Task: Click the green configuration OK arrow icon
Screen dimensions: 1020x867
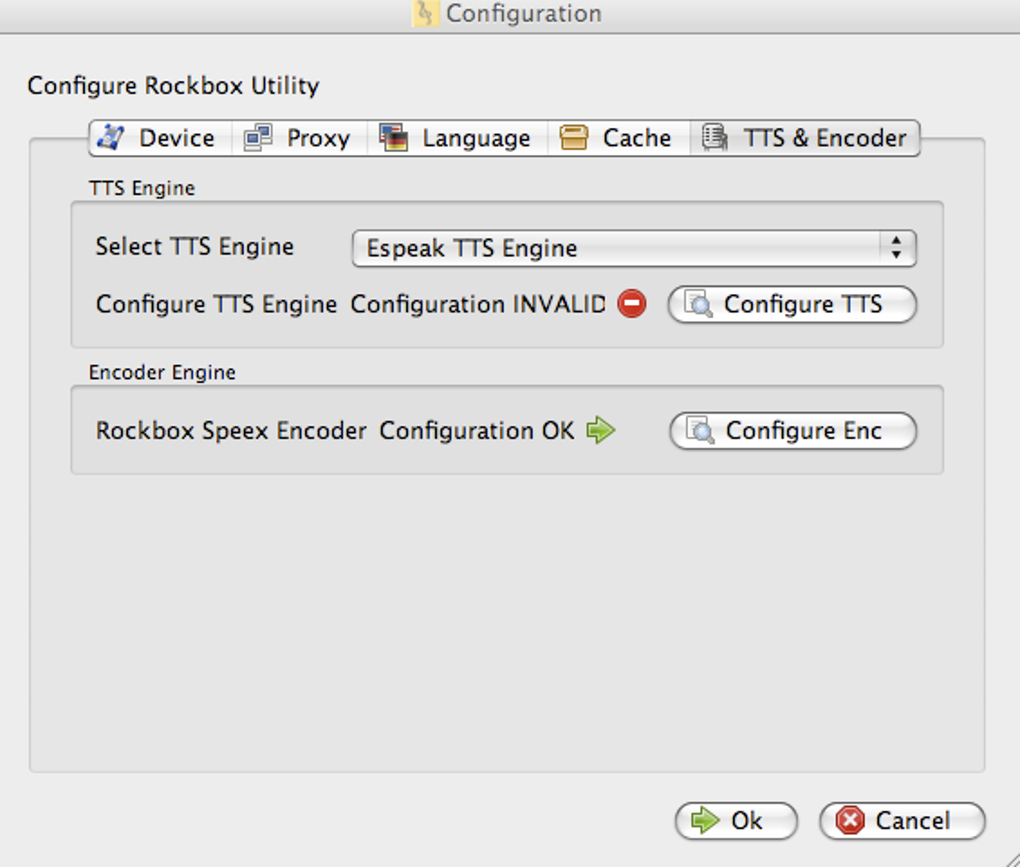Action: coord(600,431)
